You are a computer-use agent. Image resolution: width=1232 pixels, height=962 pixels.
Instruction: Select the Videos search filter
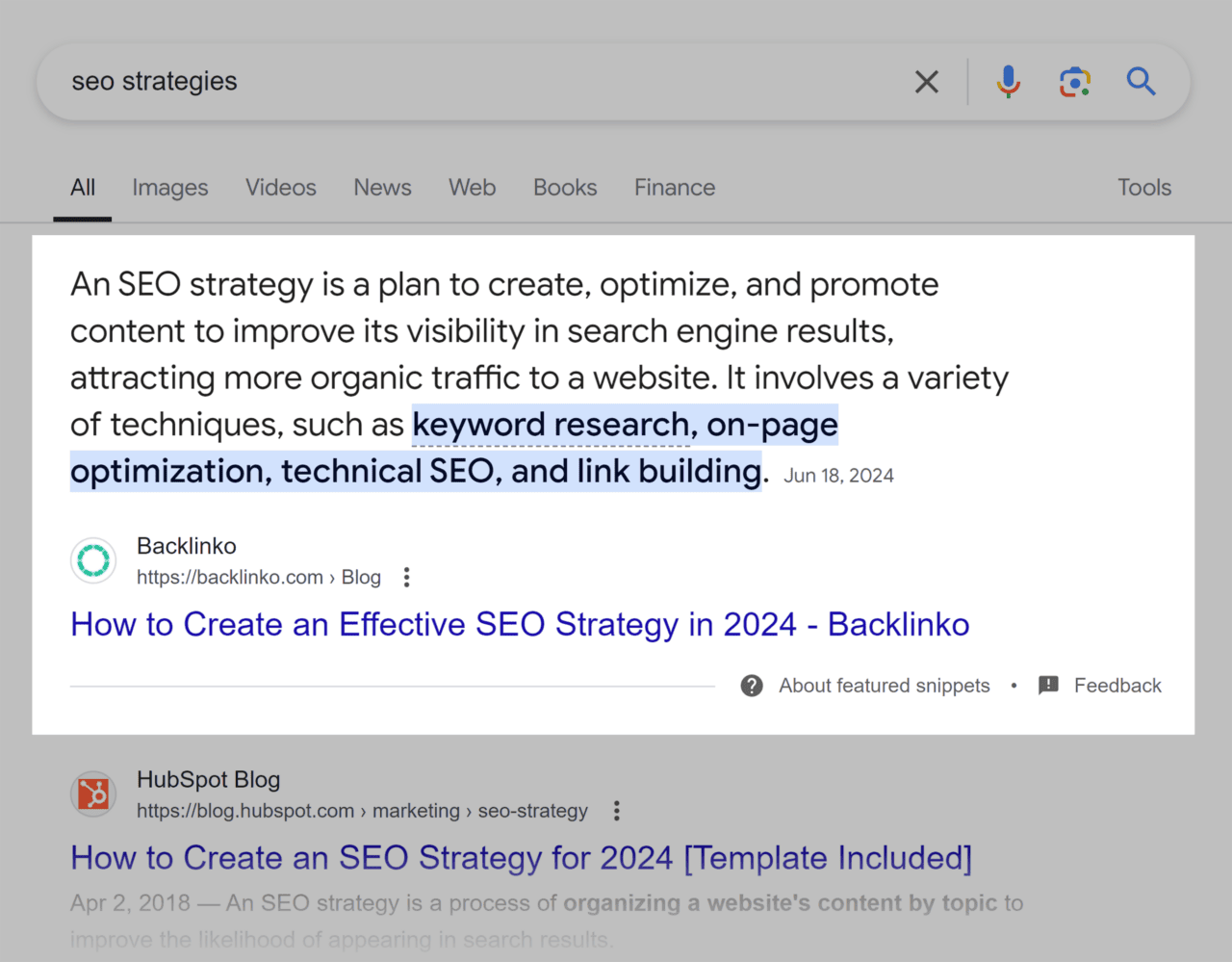pos(280,188)
